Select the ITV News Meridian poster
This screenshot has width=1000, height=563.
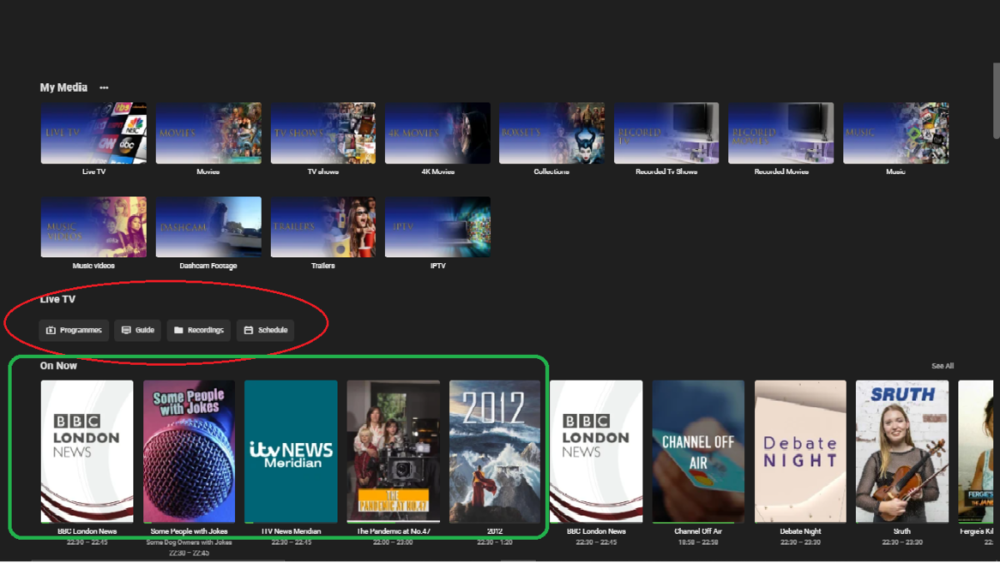click(x=291, y=451)
